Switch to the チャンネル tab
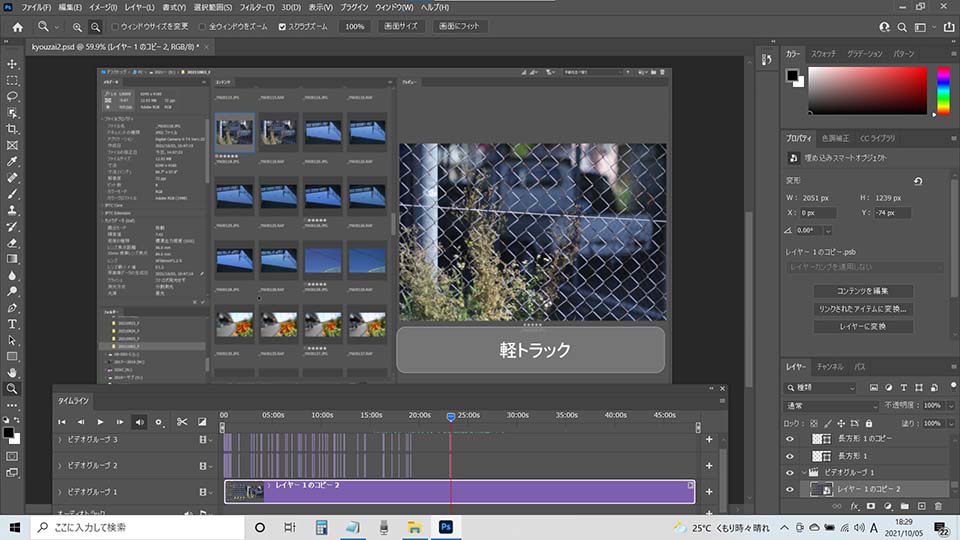The width and height of the screenshot is (960, 540). click(830, 367)
